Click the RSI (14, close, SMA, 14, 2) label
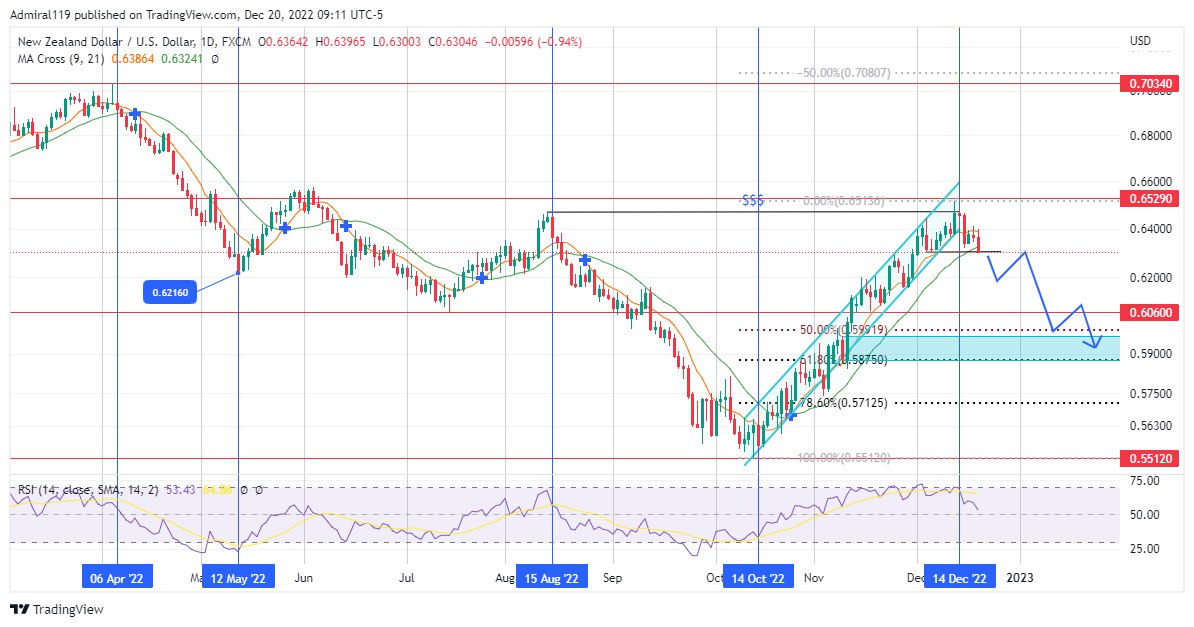This screenshot has height=627, width=1194. pos(88,490)
